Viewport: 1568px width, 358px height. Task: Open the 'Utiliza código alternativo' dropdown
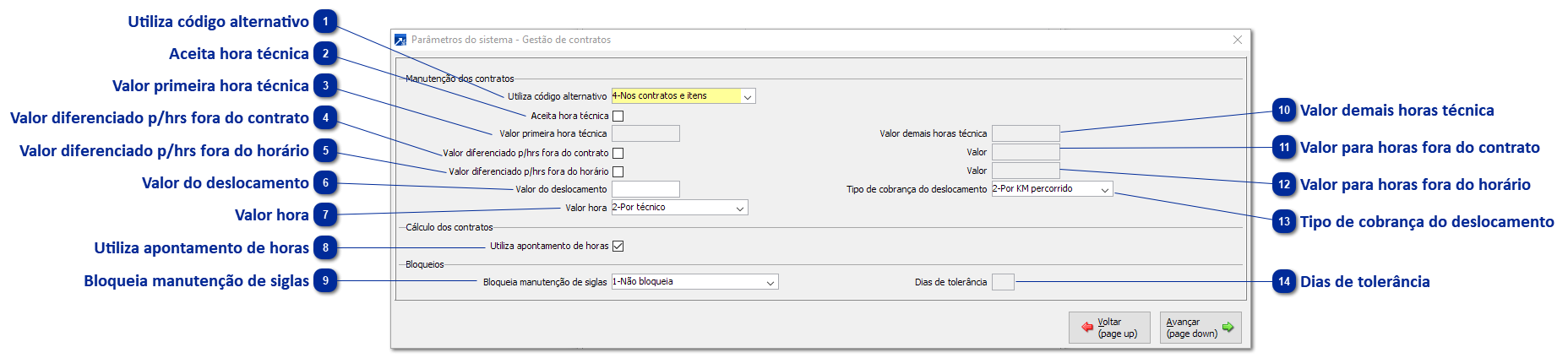(683, 96)
